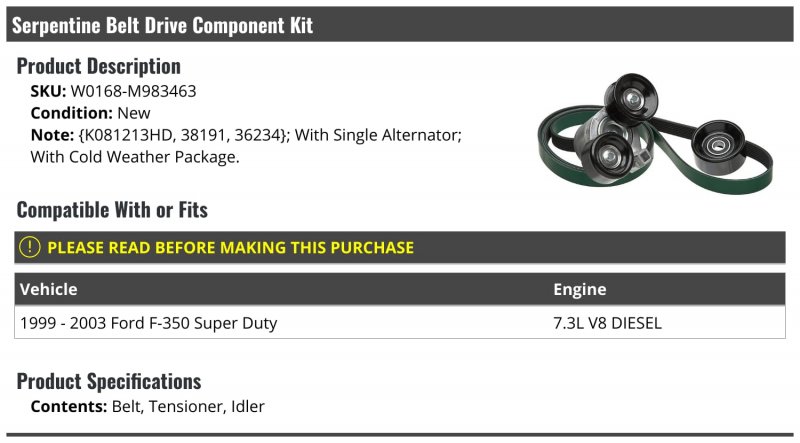Select the Vehicle column header

(x=48, y=289)
